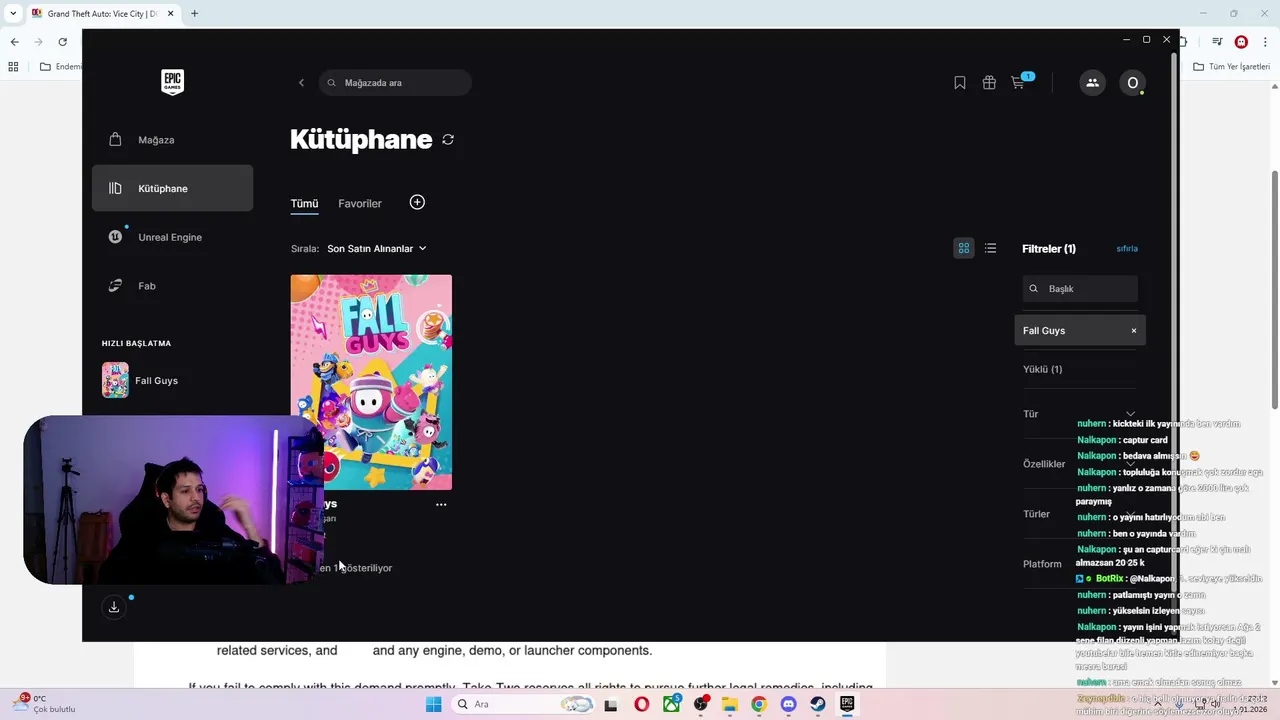Open the Fab marketplace entry
This screenshot has height=720, width=1280.
[172, 286]
